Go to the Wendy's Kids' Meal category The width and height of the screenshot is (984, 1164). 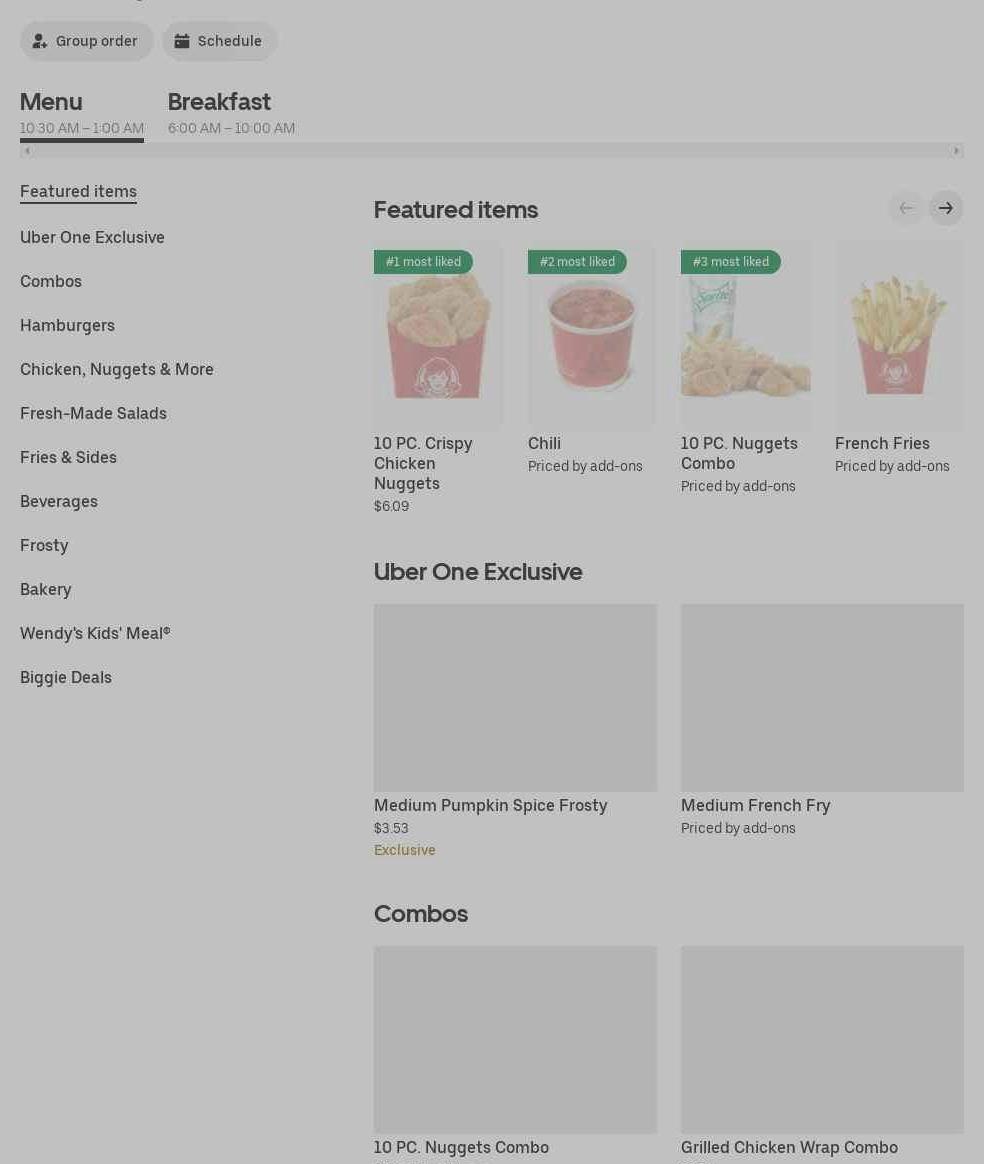point(95,634)
